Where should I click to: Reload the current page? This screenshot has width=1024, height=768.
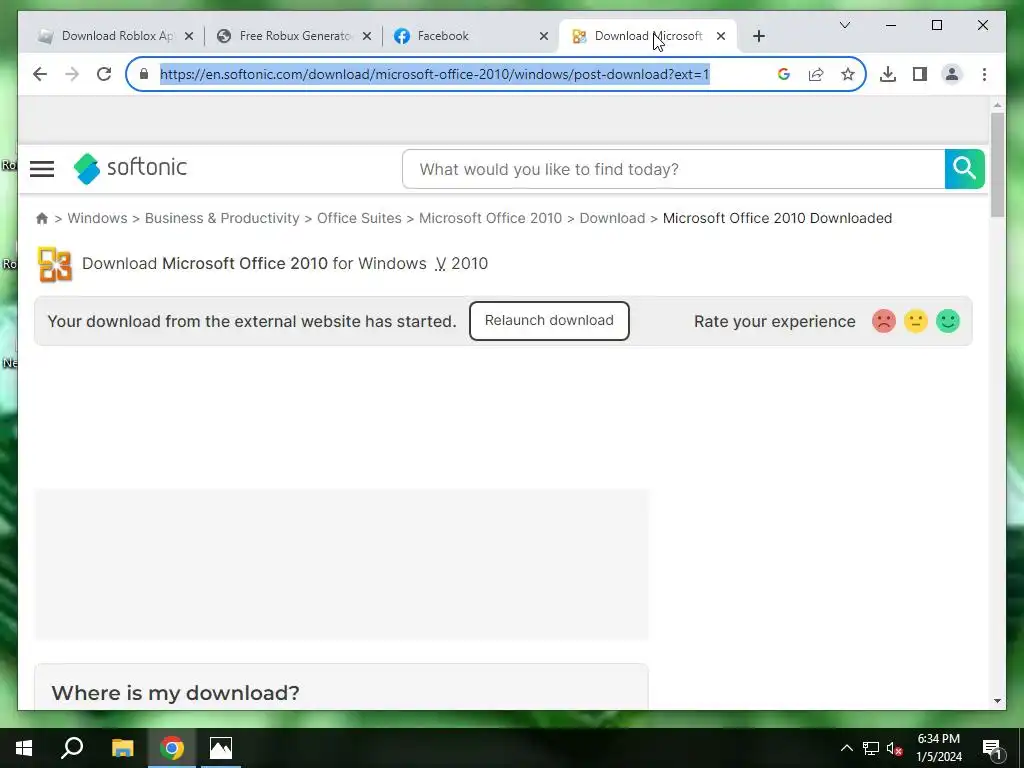click(x=104, y=74)
